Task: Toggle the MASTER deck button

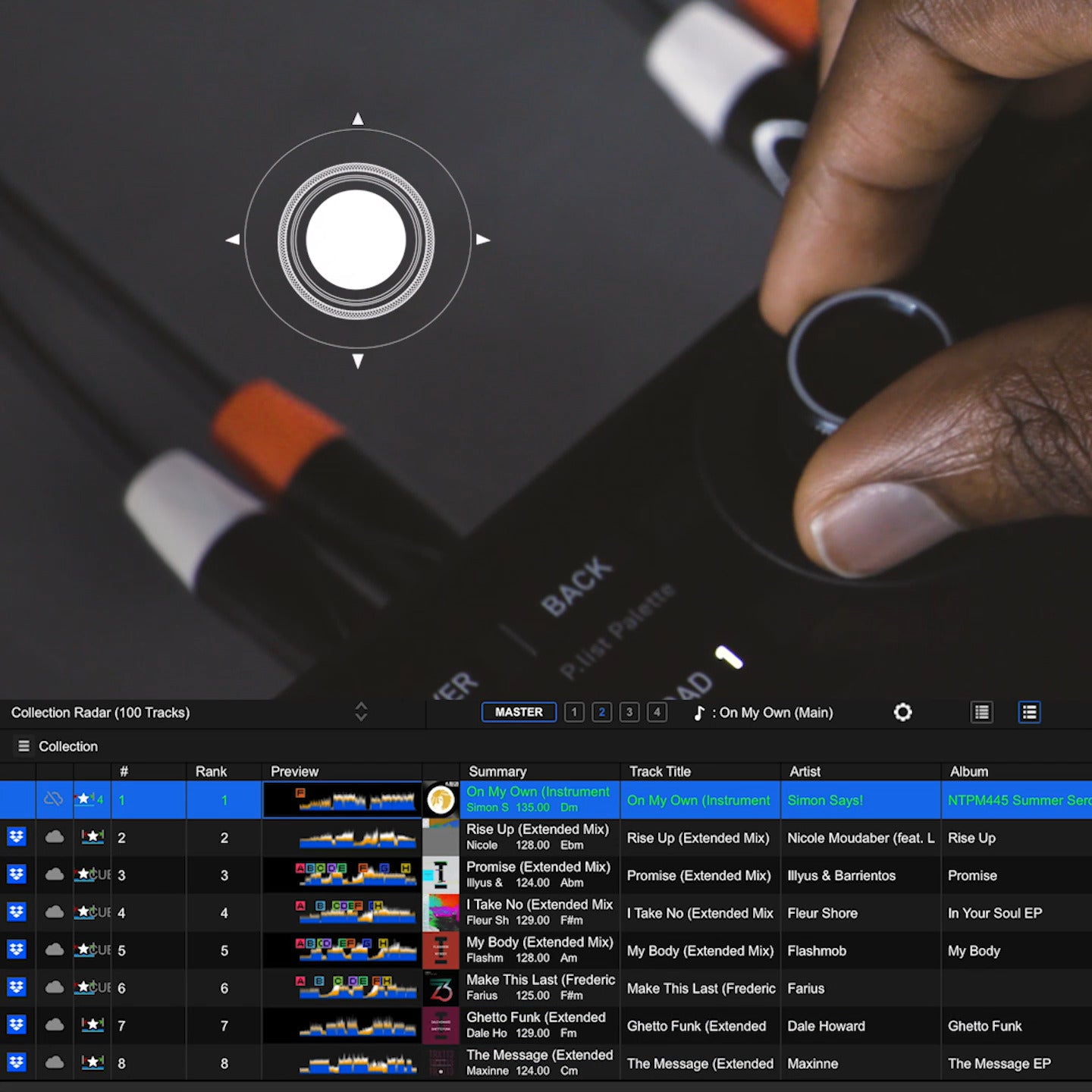Action: coord(519,712)
